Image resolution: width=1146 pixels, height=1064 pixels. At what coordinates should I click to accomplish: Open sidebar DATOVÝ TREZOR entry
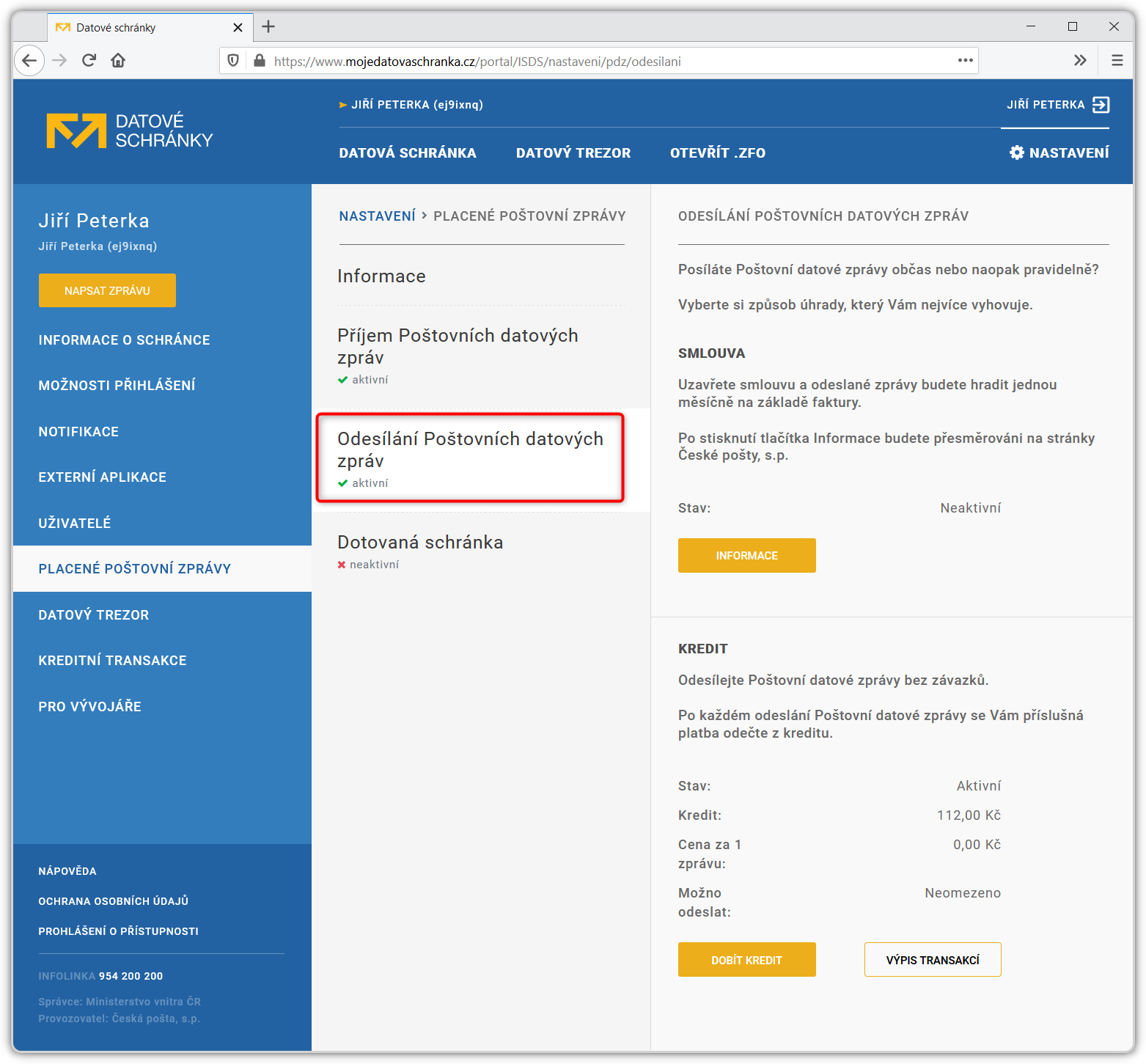93,614
